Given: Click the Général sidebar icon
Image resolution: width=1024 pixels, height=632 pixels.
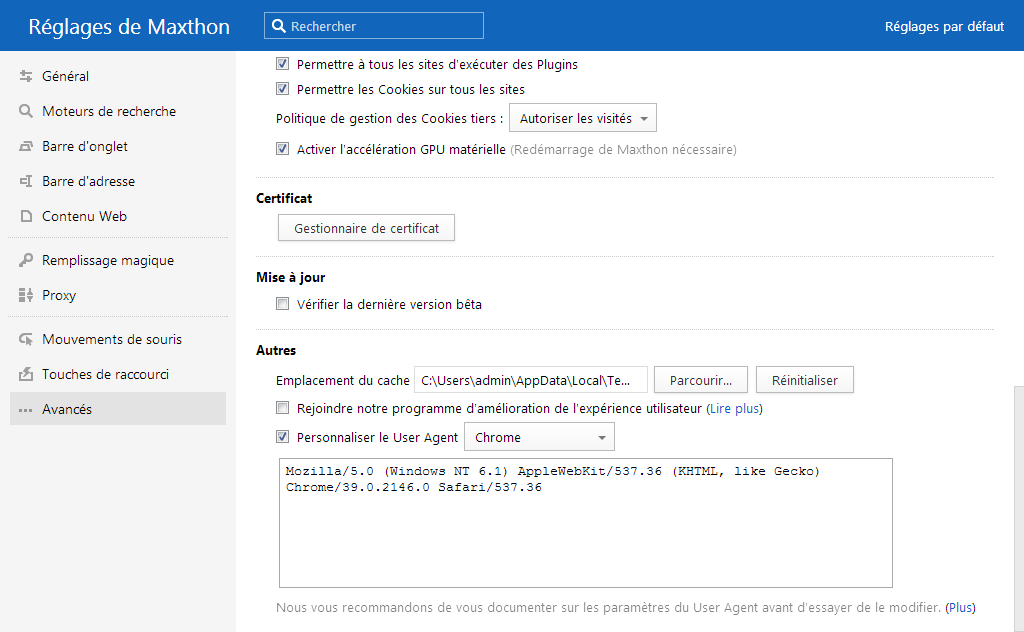Looking at the screenshot, I should (x=25, y=76).
